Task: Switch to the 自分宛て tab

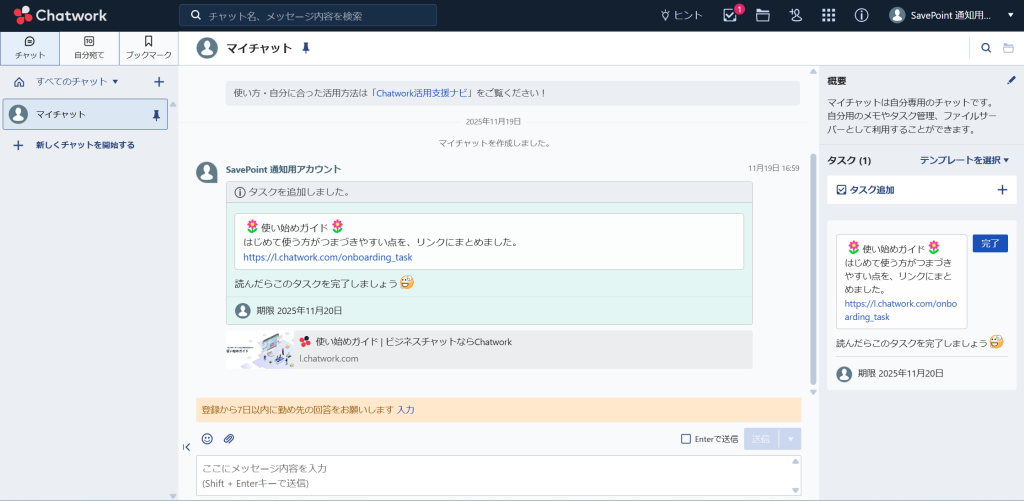Action: [89, 47]
